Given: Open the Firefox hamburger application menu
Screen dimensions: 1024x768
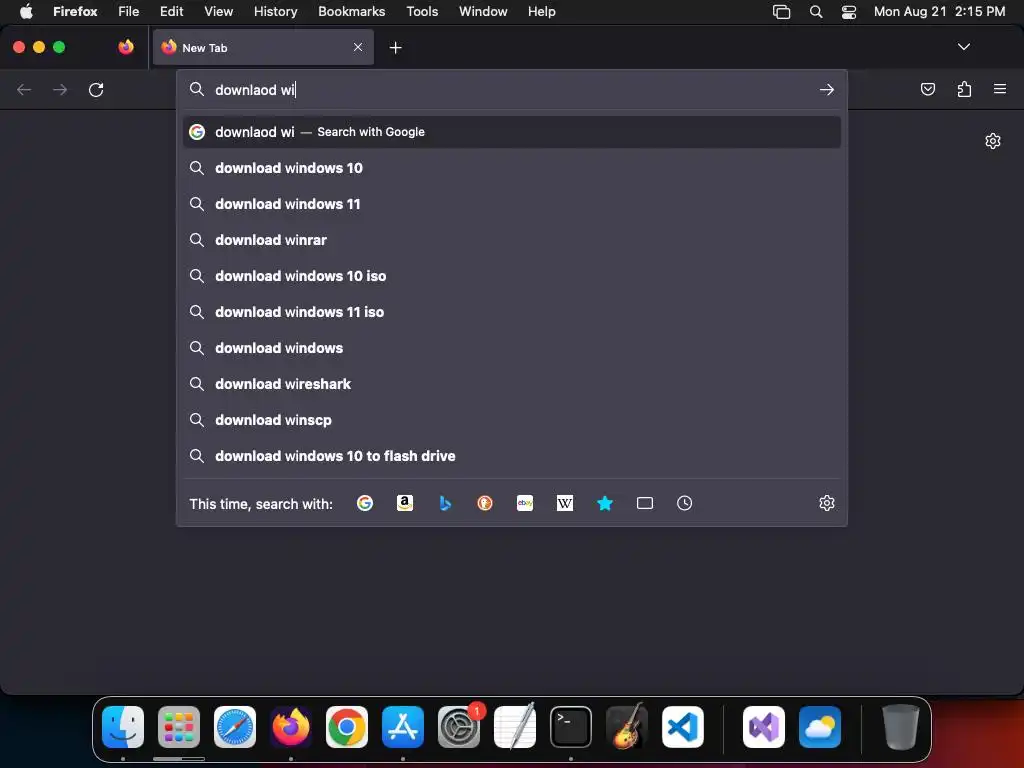Looking at the screenshot, I should (1000, 89).
